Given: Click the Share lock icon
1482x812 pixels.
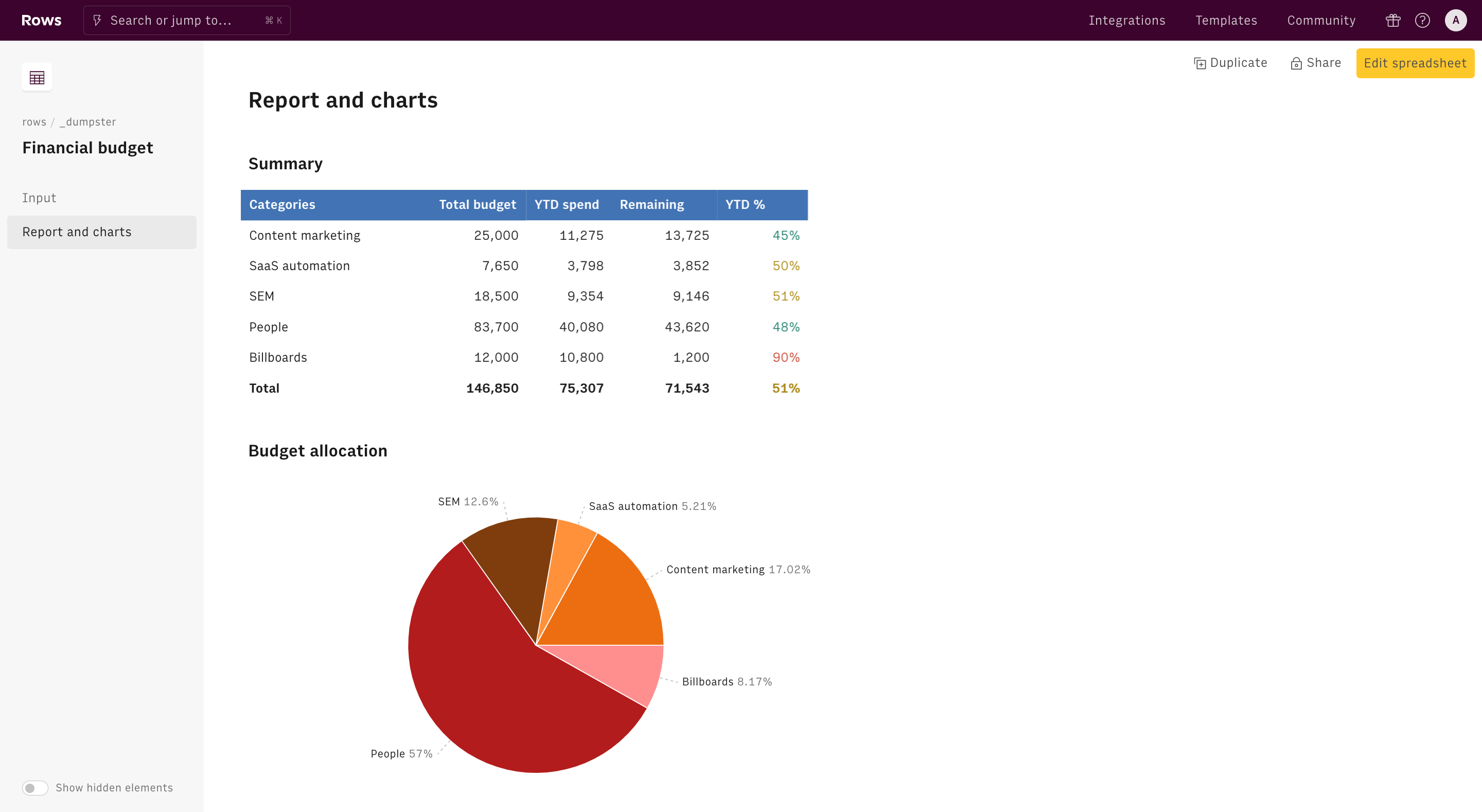Looking at the screenshot, I should [1296, 63].
